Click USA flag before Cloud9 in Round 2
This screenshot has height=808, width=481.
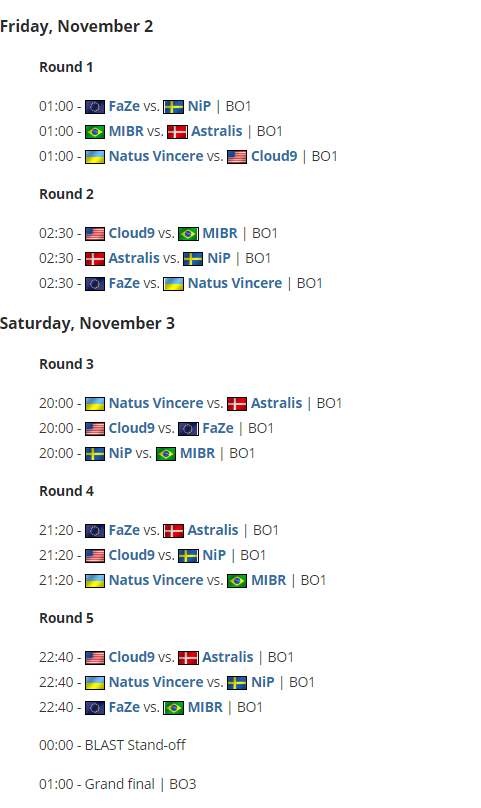(95, 234)
